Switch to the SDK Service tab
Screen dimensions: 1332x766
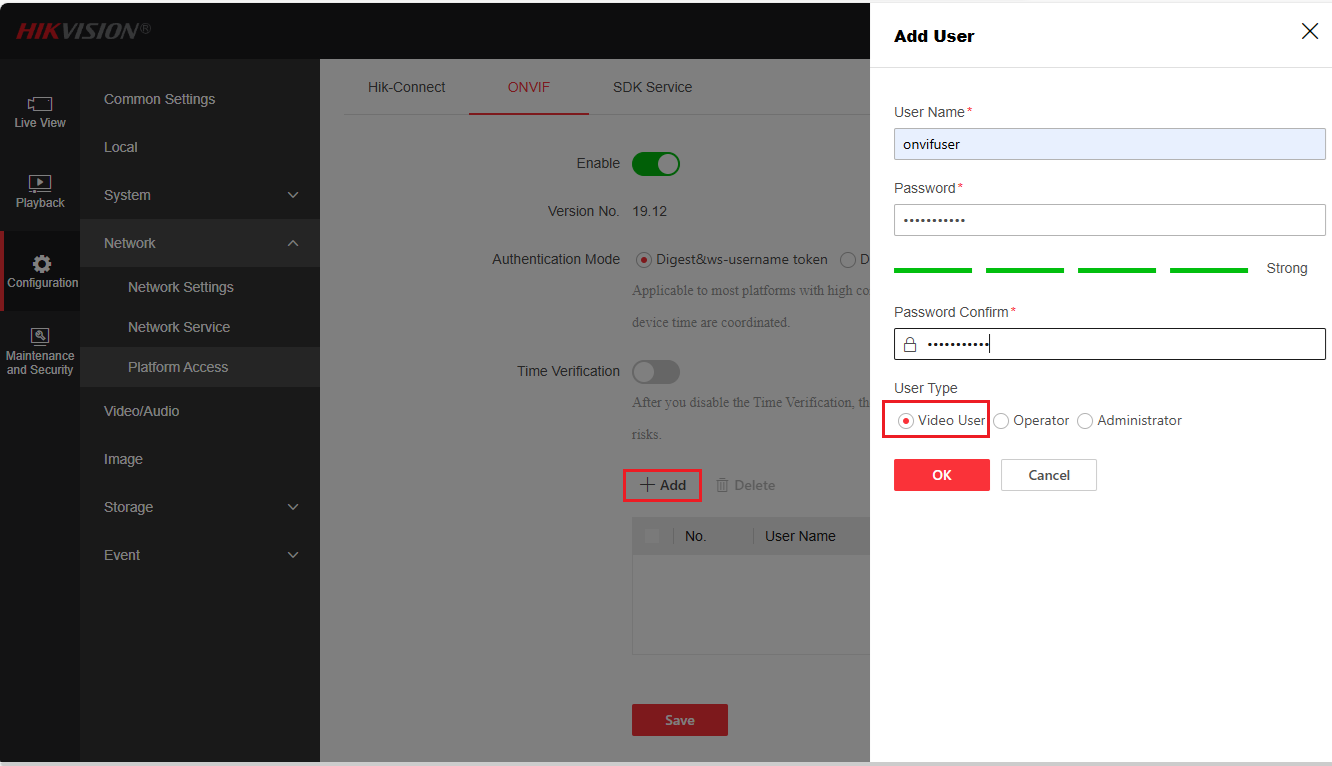pos(652,87)
